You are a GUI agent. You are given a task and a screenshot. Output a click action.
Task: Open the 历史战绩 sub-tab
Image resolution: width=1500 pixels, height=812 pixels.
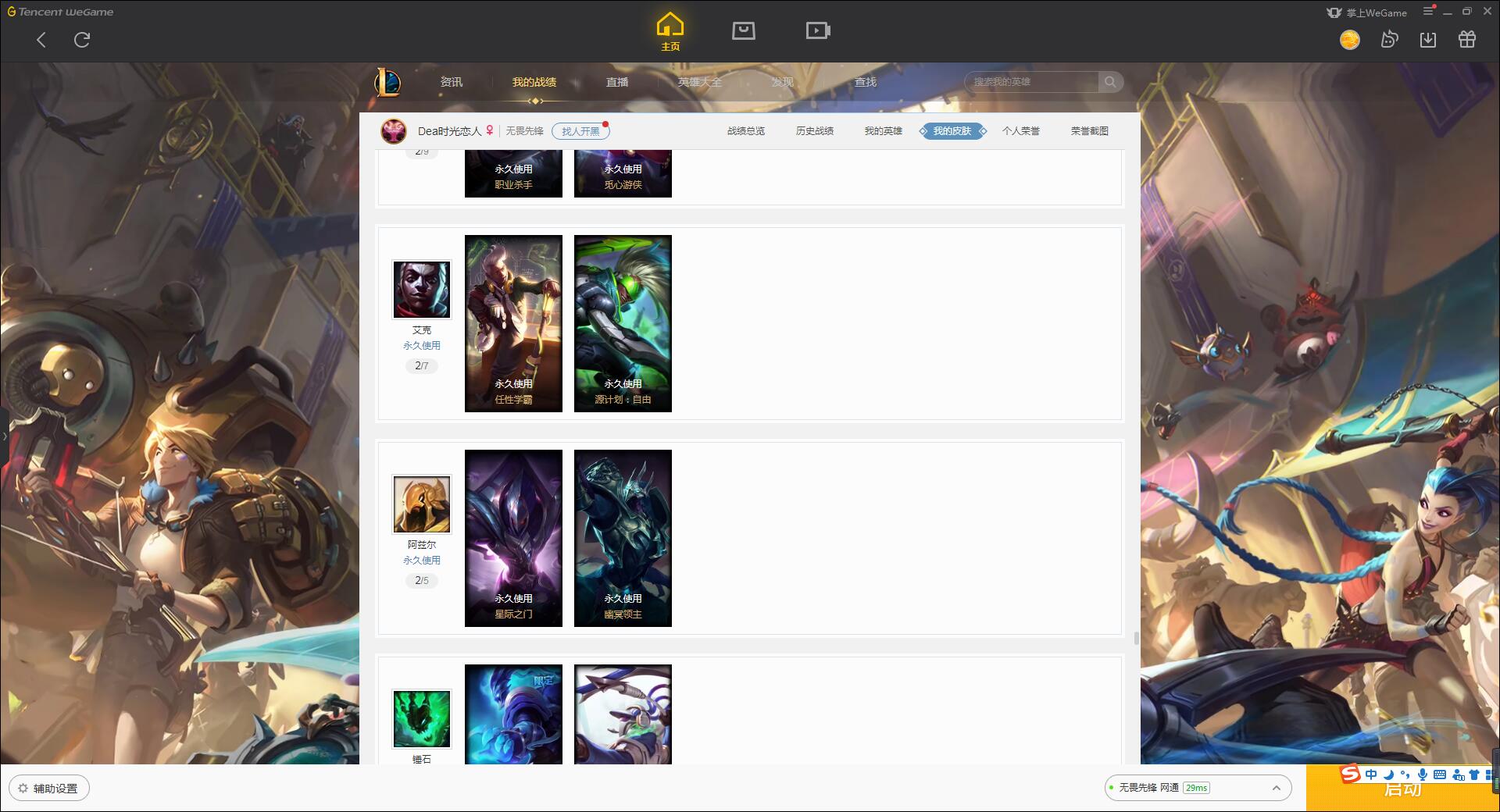[x=815, y=131]
